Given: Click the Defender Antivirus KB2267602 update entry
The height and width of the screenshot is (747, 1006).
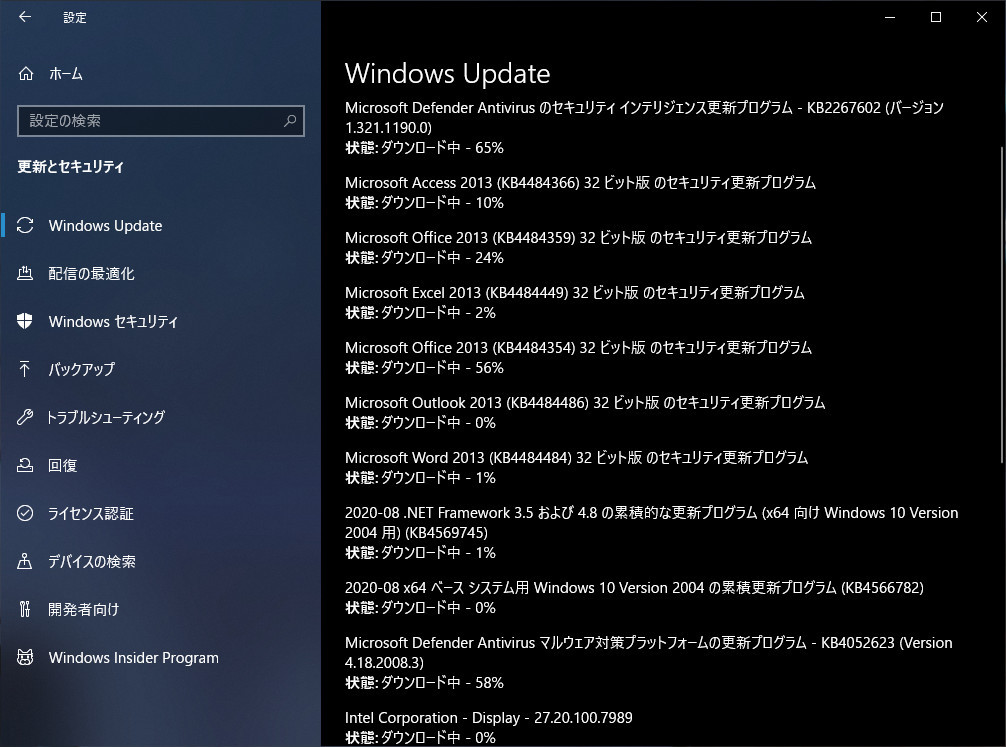Looking at the screenshot, I should pos(644,117).
